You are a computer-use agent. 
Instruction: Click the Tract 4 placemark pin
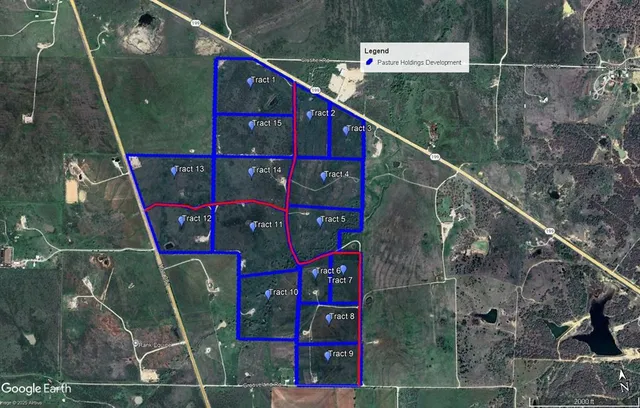(324, 175)
